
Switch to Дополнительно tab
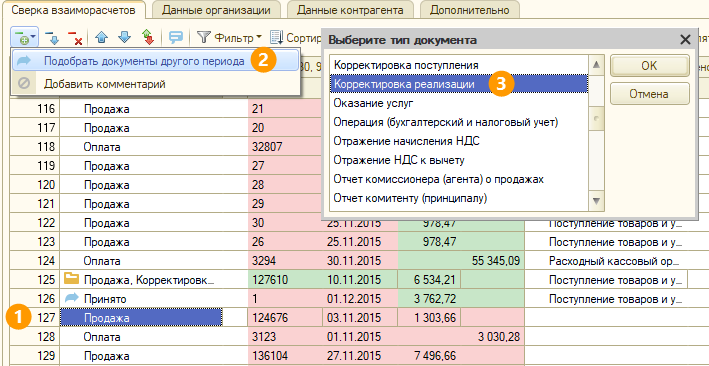pos(469,10)
